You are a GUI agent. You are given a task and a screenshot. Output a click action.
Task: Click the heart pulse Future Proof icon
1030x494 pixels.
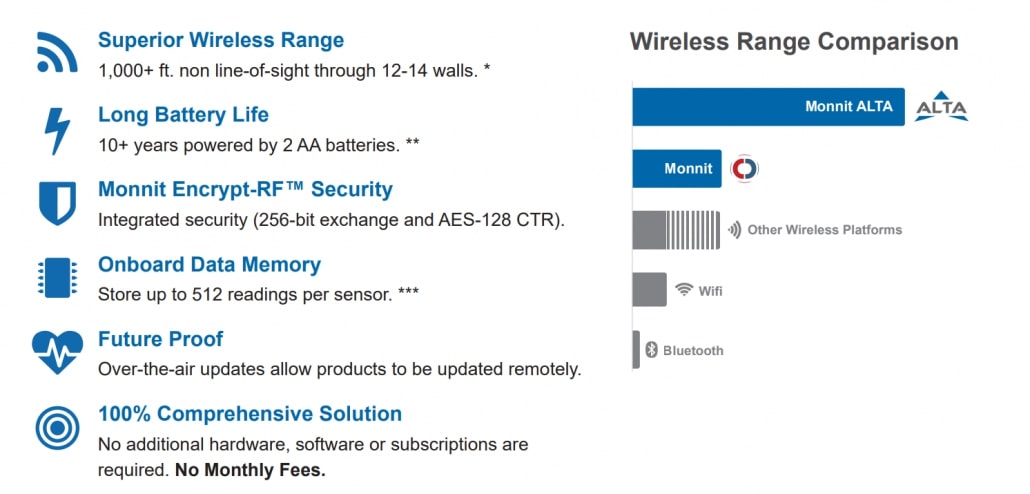[x=57, y=351]
